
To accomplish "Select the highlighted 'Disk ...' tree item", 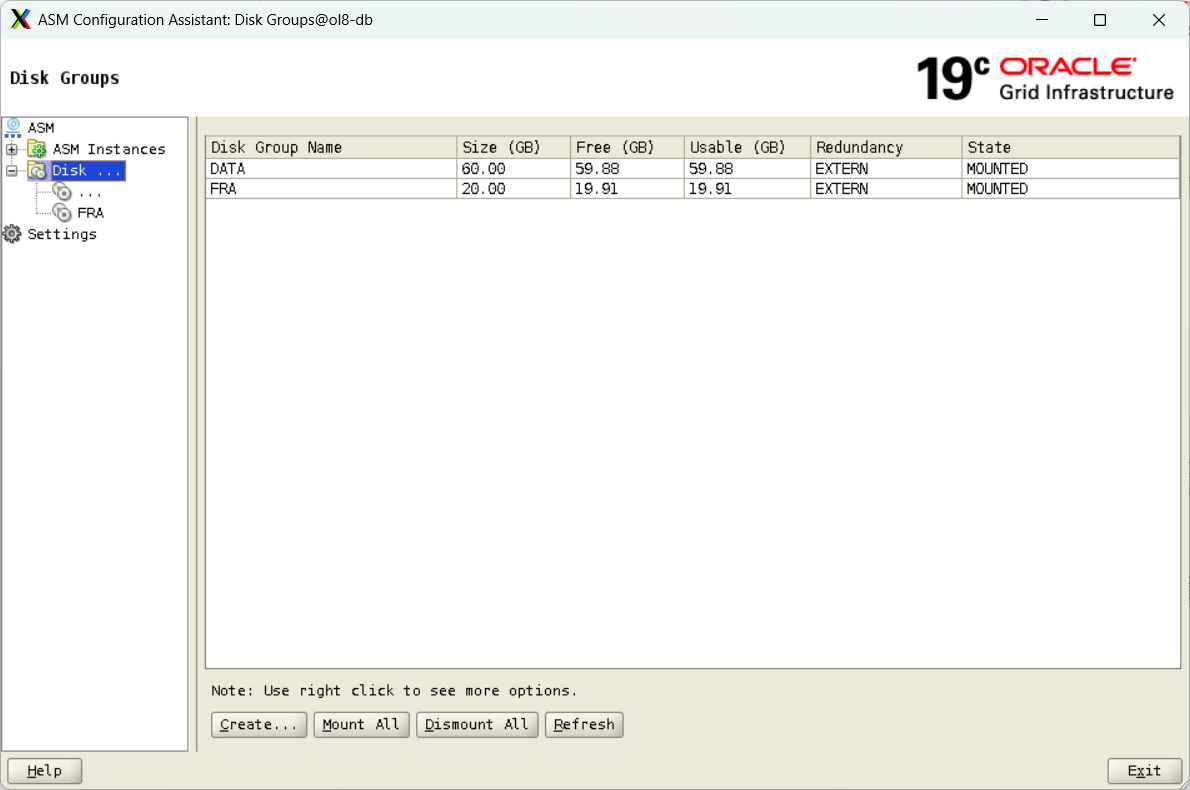I will [x=87, y=170].
